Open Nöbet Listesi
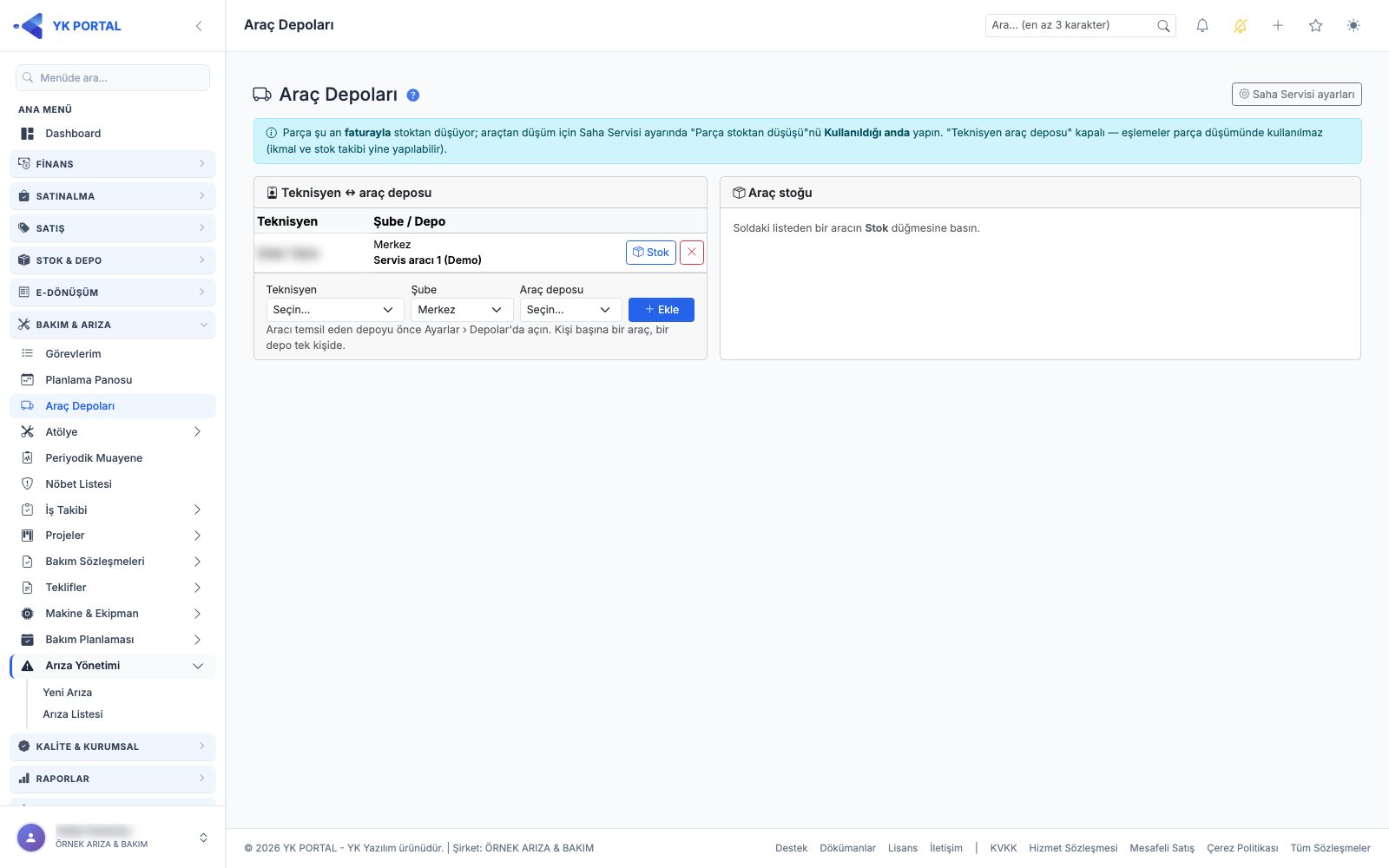The image size is (1389, 868). point(113,484)
